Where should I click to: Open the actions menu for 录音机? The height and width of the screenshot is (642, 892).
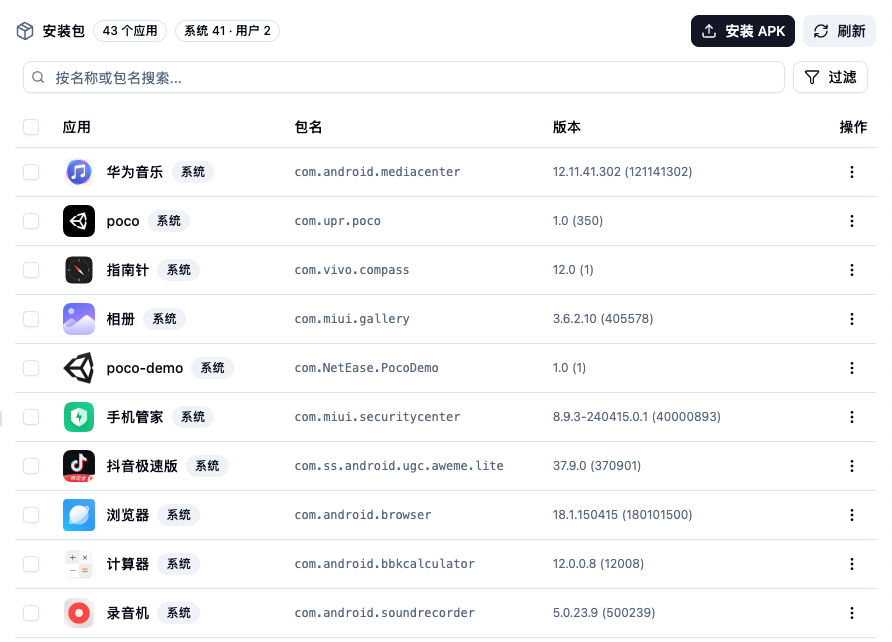click(x=852, y=612)
